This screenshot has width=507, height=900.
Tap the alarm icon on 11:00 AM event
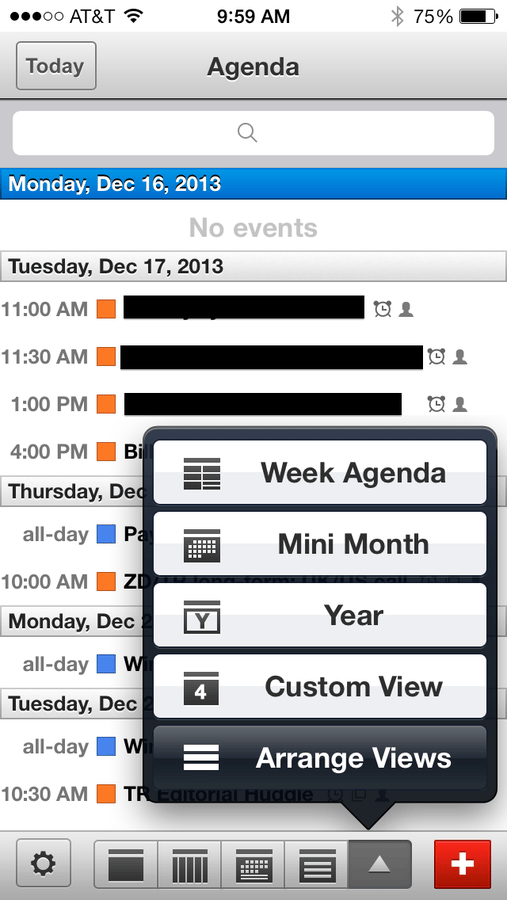tap(382, 309)
